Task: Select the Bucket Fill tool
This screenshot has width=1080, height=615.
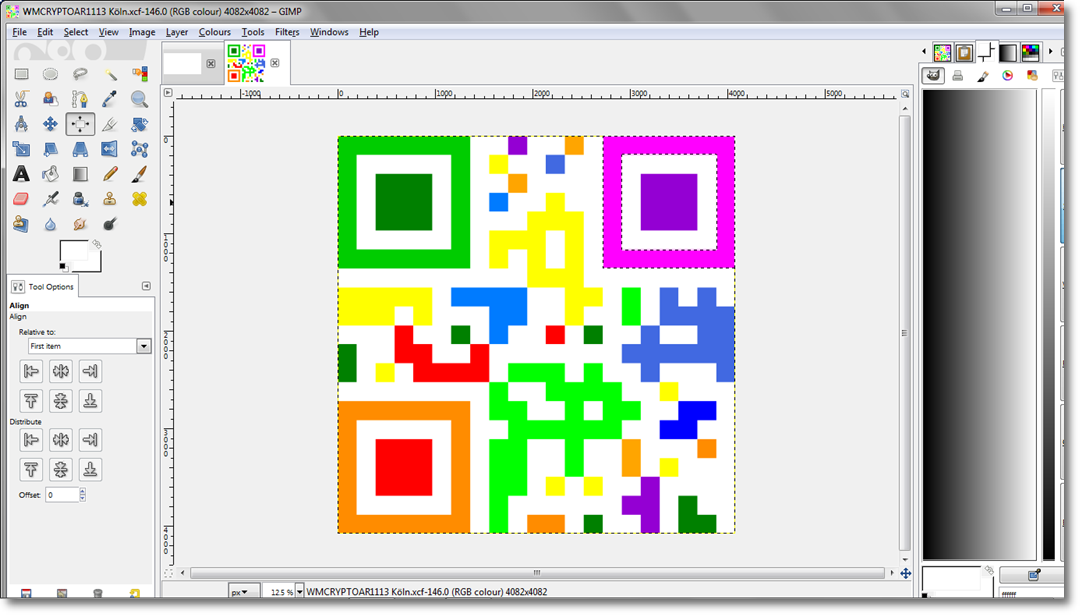Action: click(50, 174)
